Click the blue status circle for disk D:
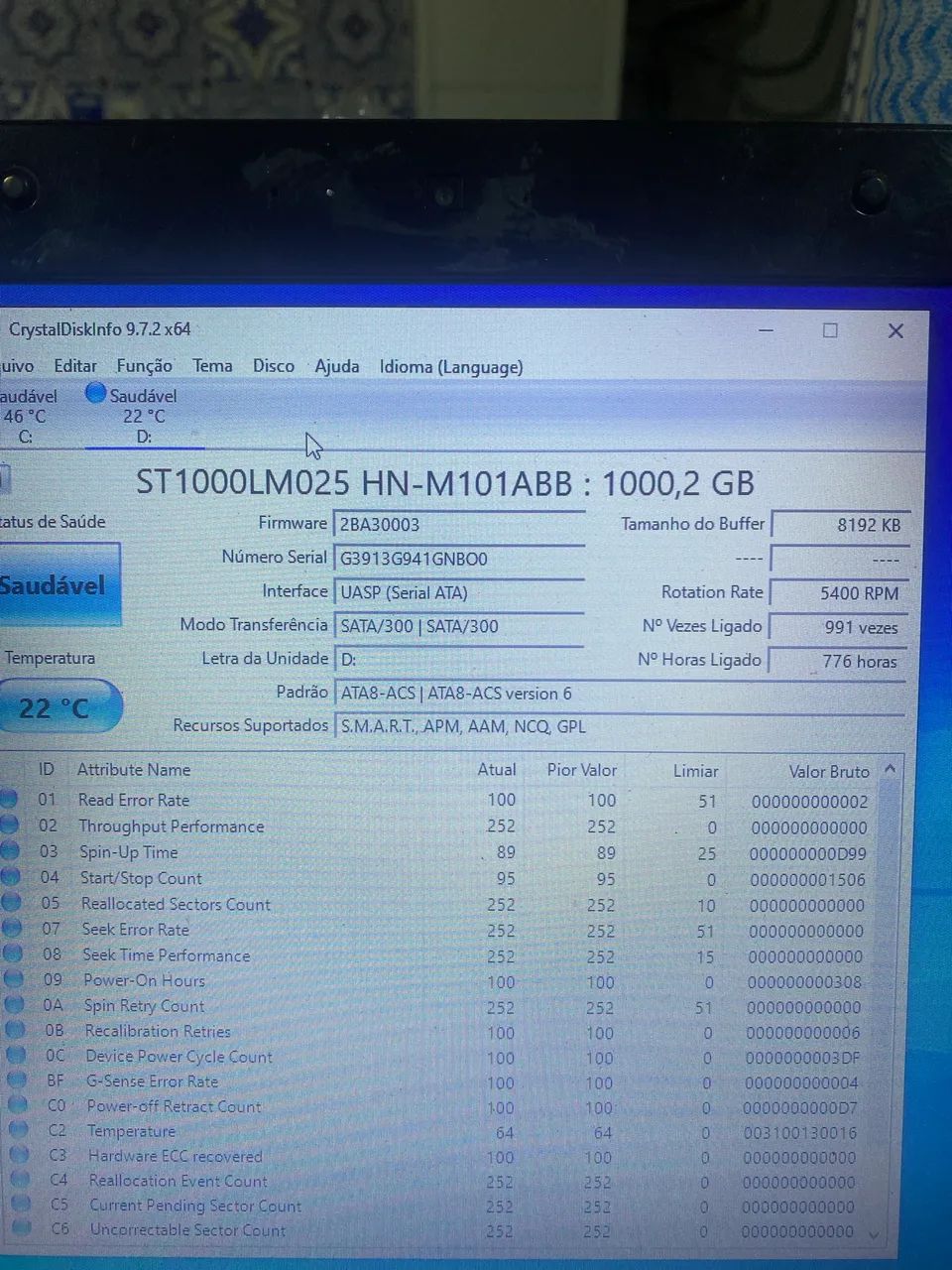The image size is (952, 1270). coord(95,393)
